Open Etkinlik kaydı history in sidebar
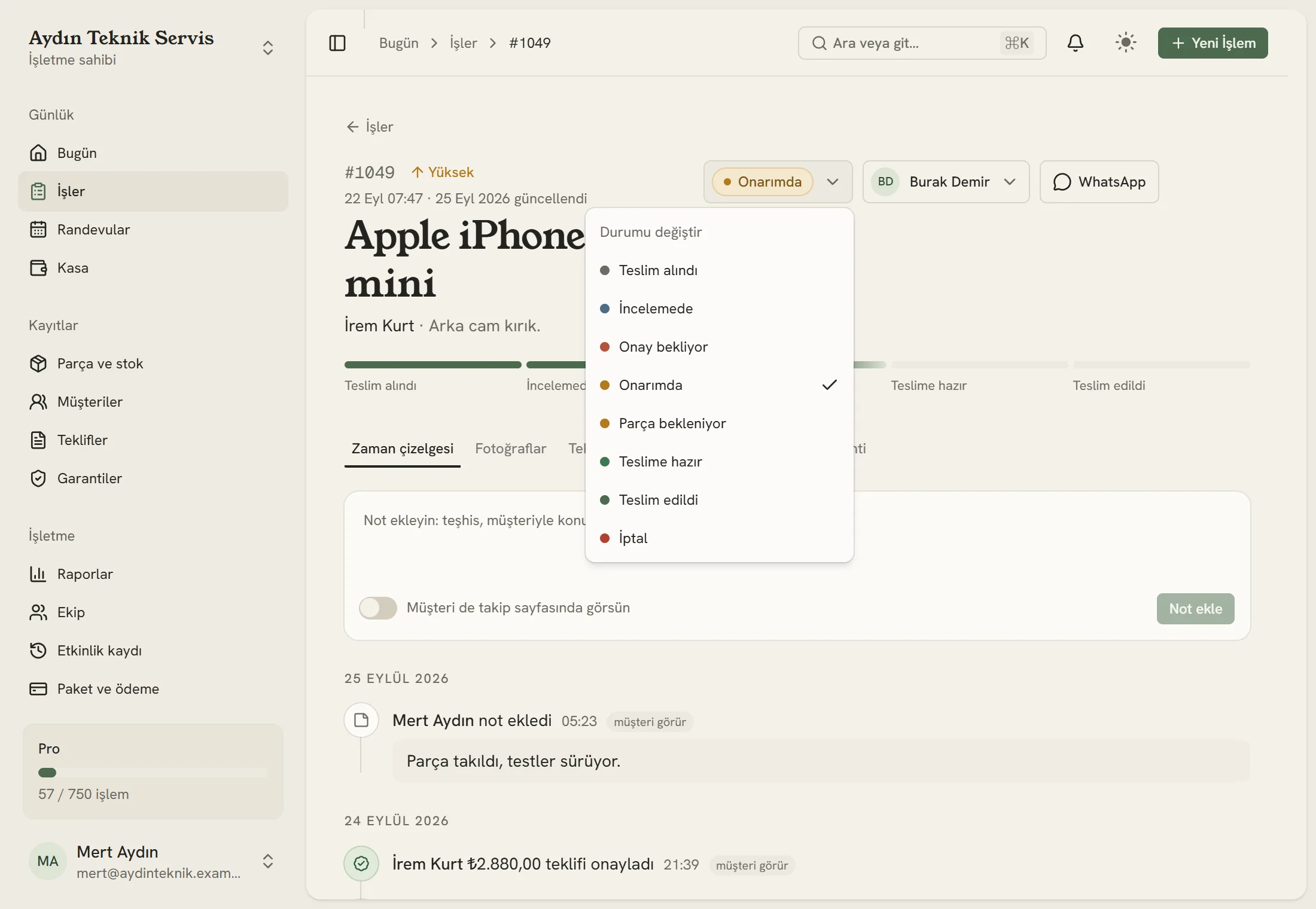Image resolution: width=1316 pixels, height=909 pixels. pos(153,651)
